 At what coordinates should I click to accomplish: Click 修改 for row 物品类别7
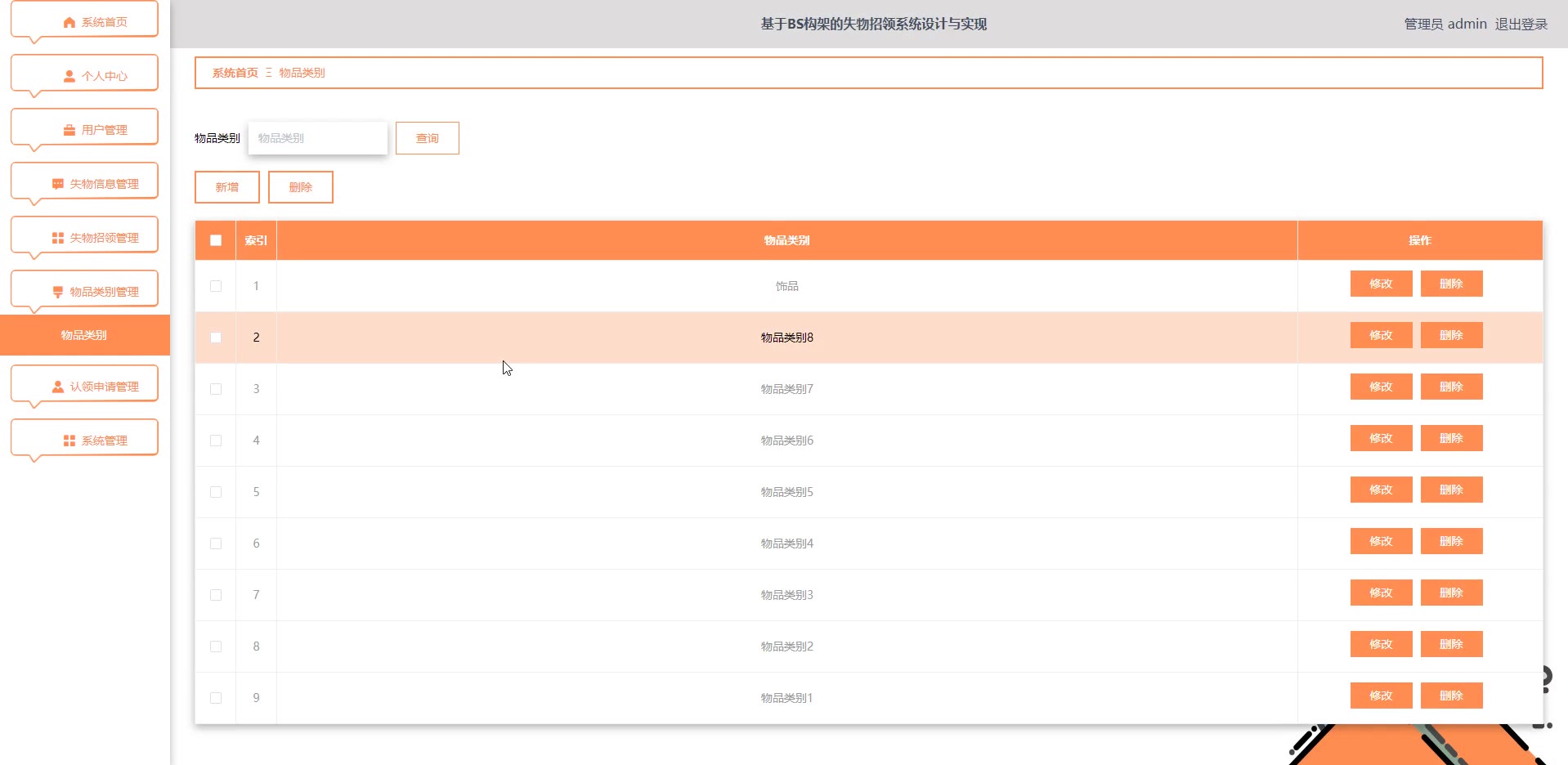(1382, 387)
